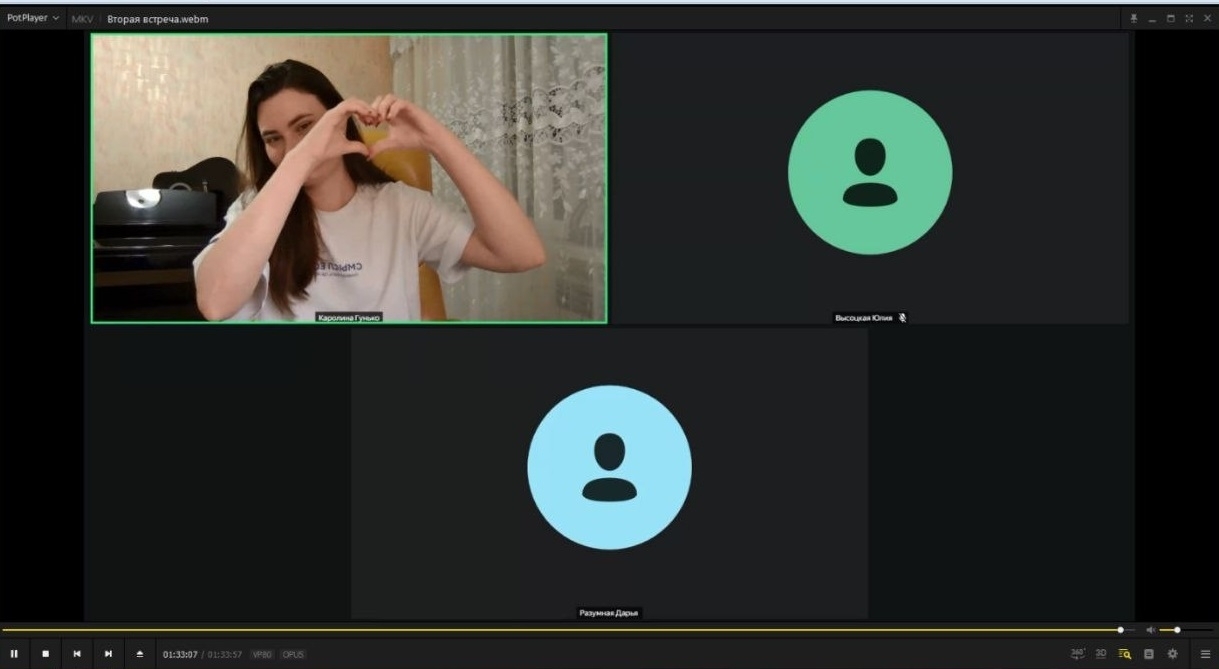Pause the video playback

pos(14,654)
